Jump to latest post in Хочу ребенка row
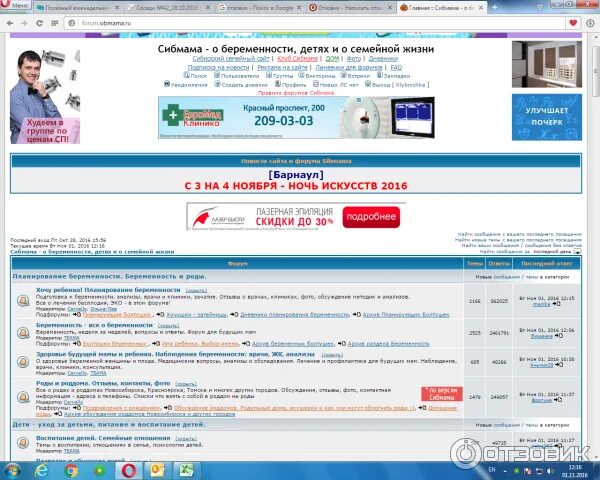600x480 pixels. (557, 304)
